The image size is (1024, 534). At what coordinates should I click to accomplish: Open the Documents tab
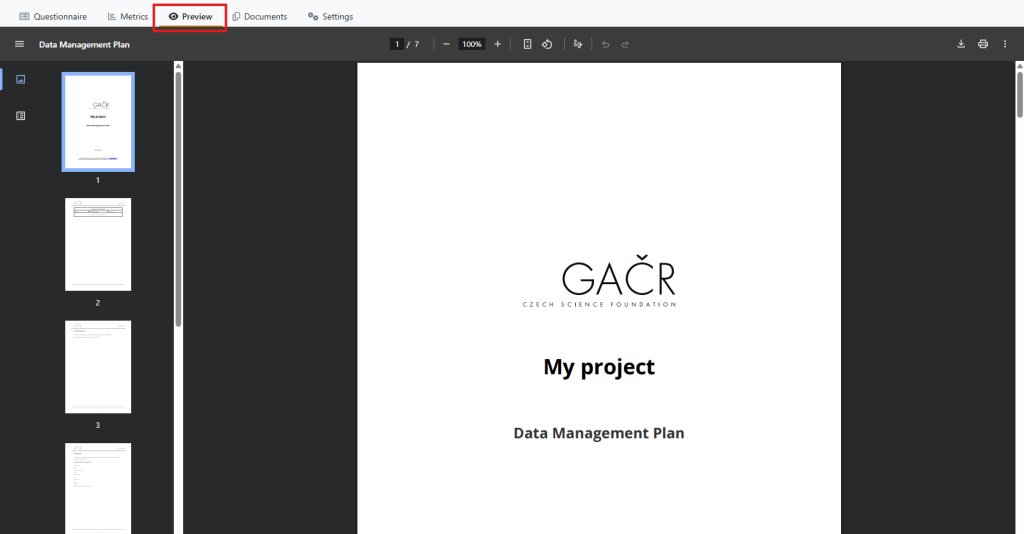click(259, 16)
